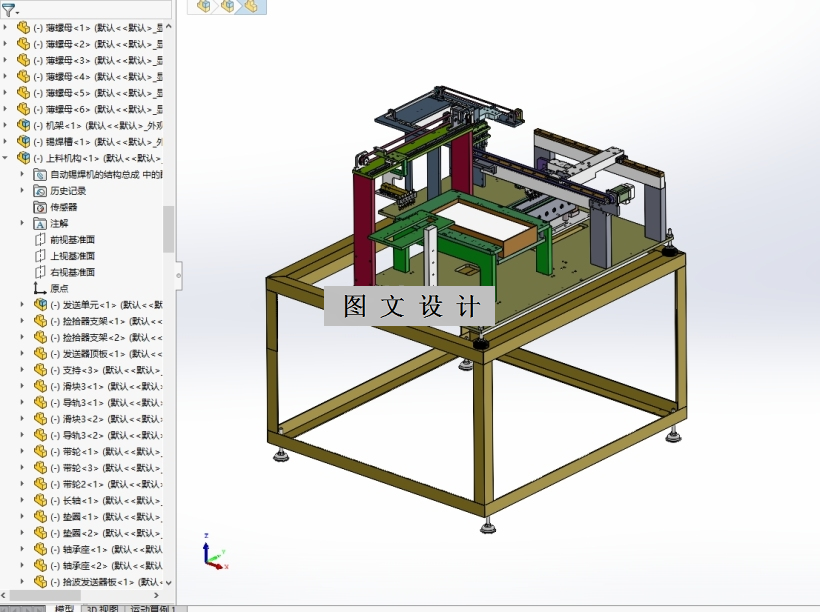Click the 传感器 folder icon
The width and height of the screenshot is (820, 612).
click(x=40, y=207)
